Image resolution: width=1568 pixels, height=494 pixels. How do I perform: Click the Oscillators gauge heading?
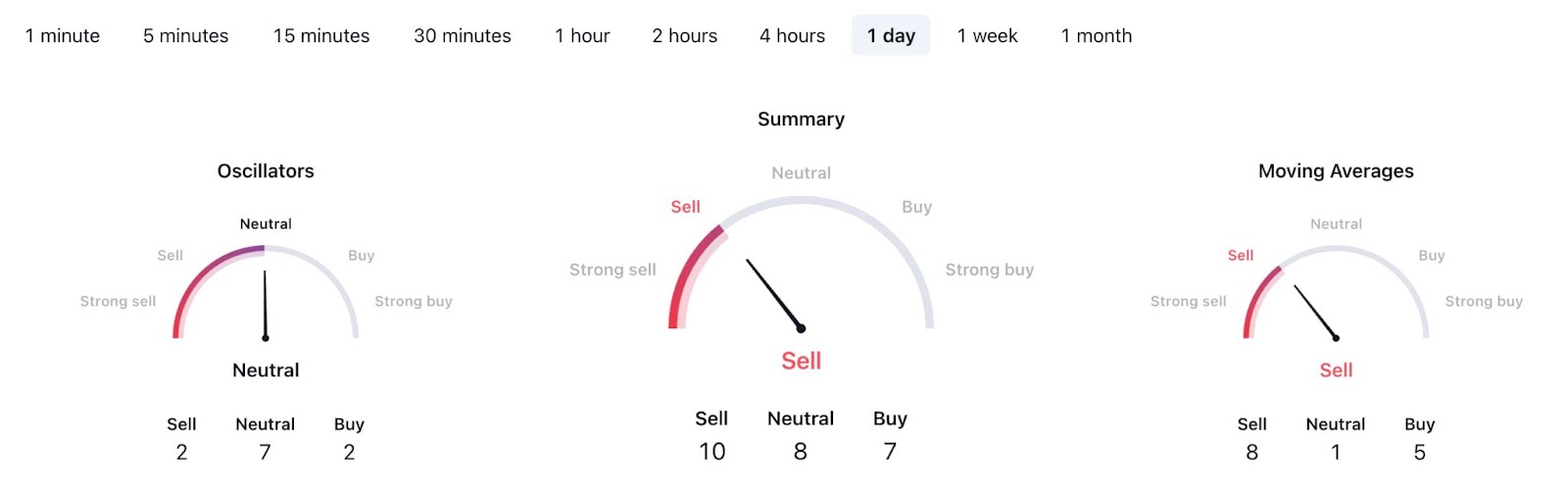[266, 171]
